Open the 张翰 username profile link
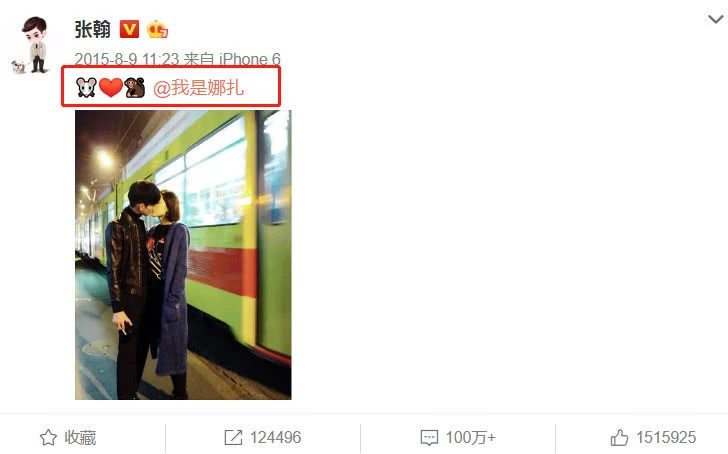This screenshot has height=454, width=728. 92,30
